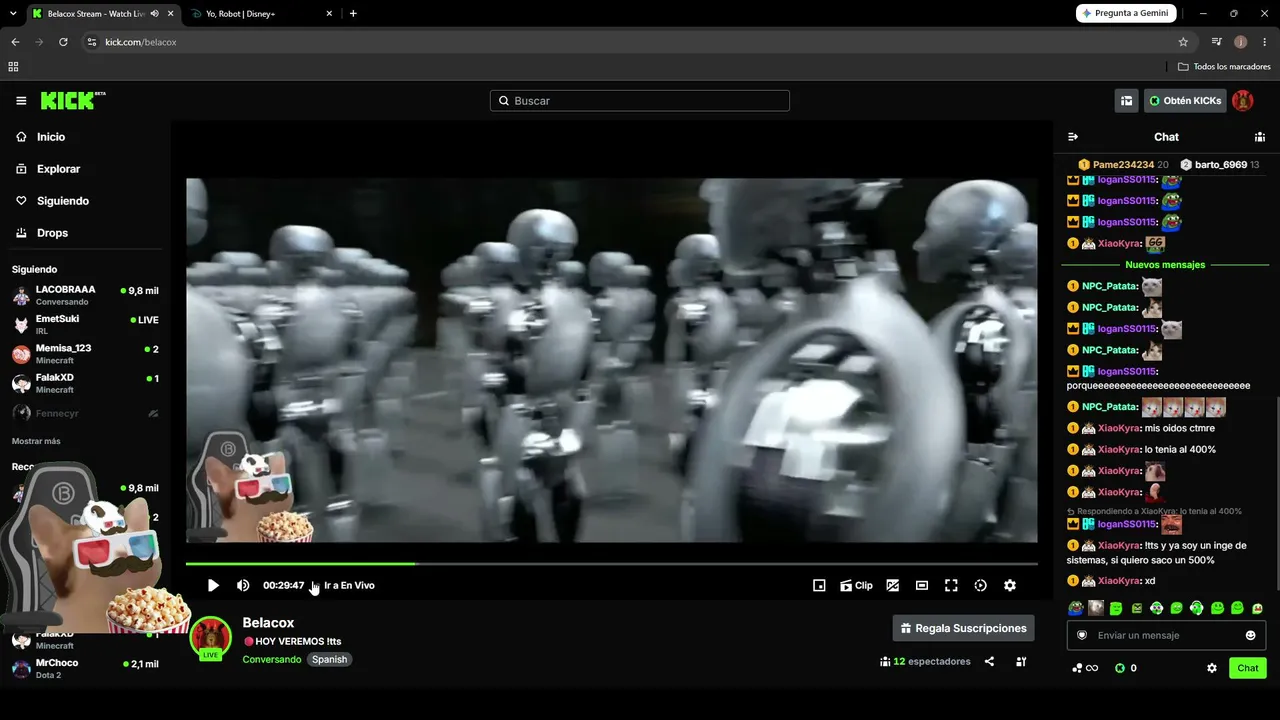Open the browser apps grid shortcut
1280x720 pixels.
point(13,67)
